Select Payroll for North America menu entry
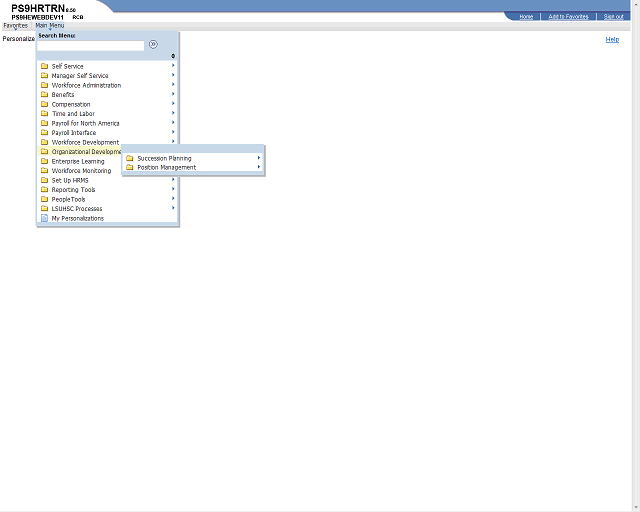Screen dimensions: 640x512 pyautogui.click(x=85, y=123)
